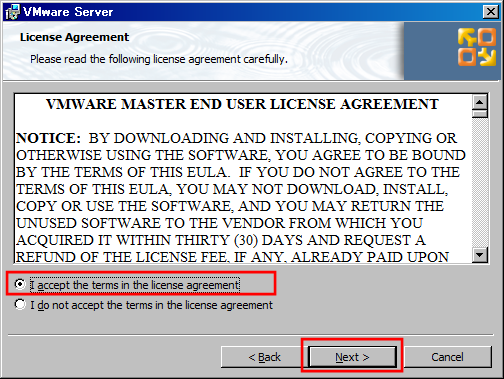Cancel the VMware Server installation

coord(447,357)
